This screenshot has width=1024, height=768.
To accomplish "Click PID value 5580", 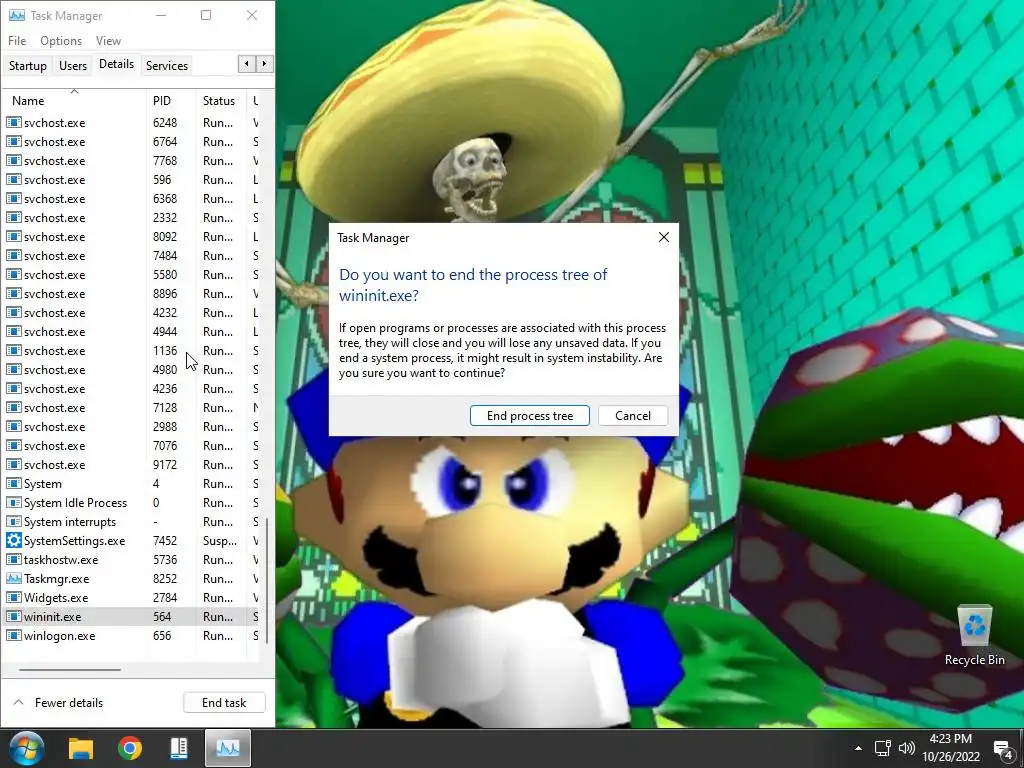I will [165, 275].
